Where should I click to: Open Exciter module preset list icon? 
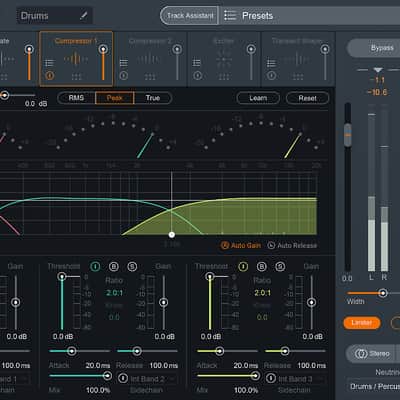point(197,63)
